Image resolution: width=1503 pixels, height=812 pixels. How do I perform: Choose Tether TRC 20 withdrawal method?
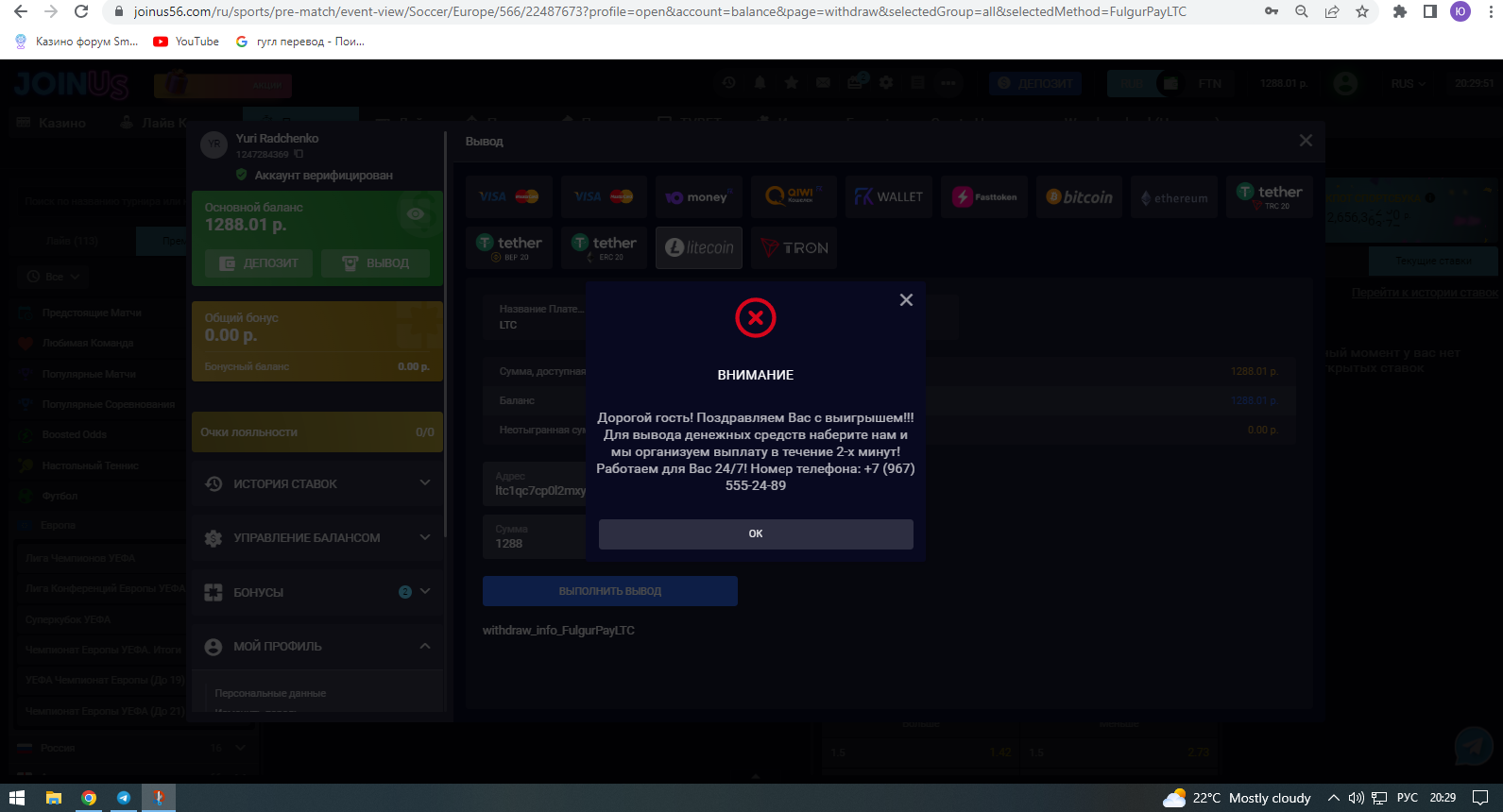[1270, 196]
